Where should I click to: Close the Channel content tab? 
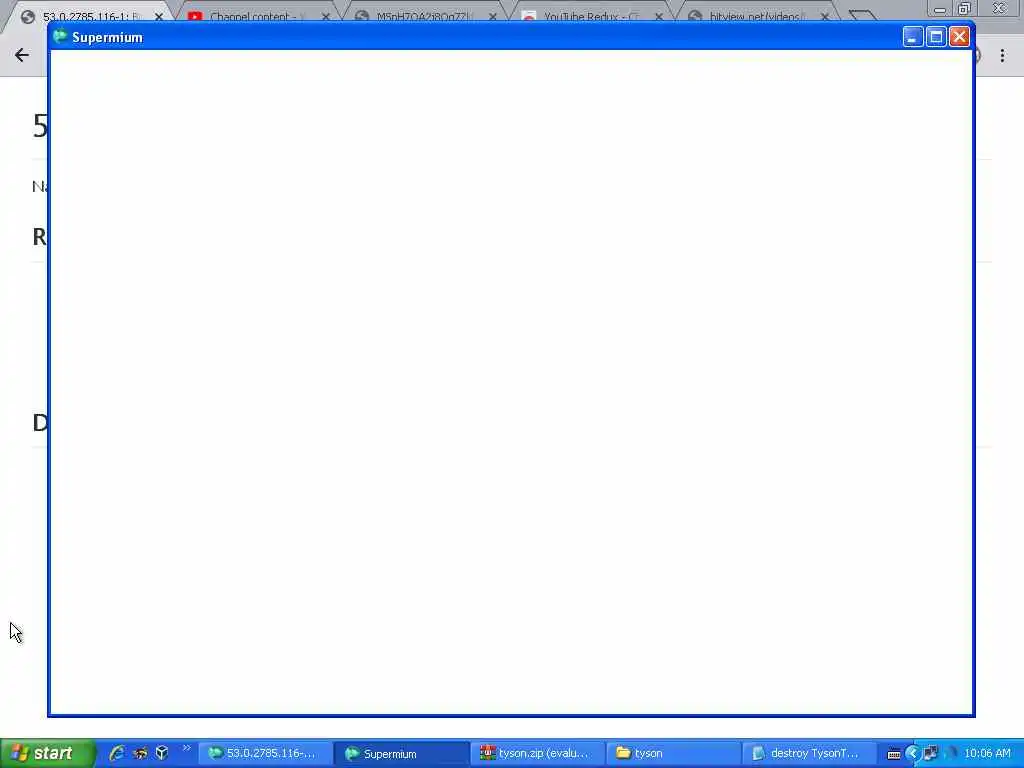(x=326, y=16)
